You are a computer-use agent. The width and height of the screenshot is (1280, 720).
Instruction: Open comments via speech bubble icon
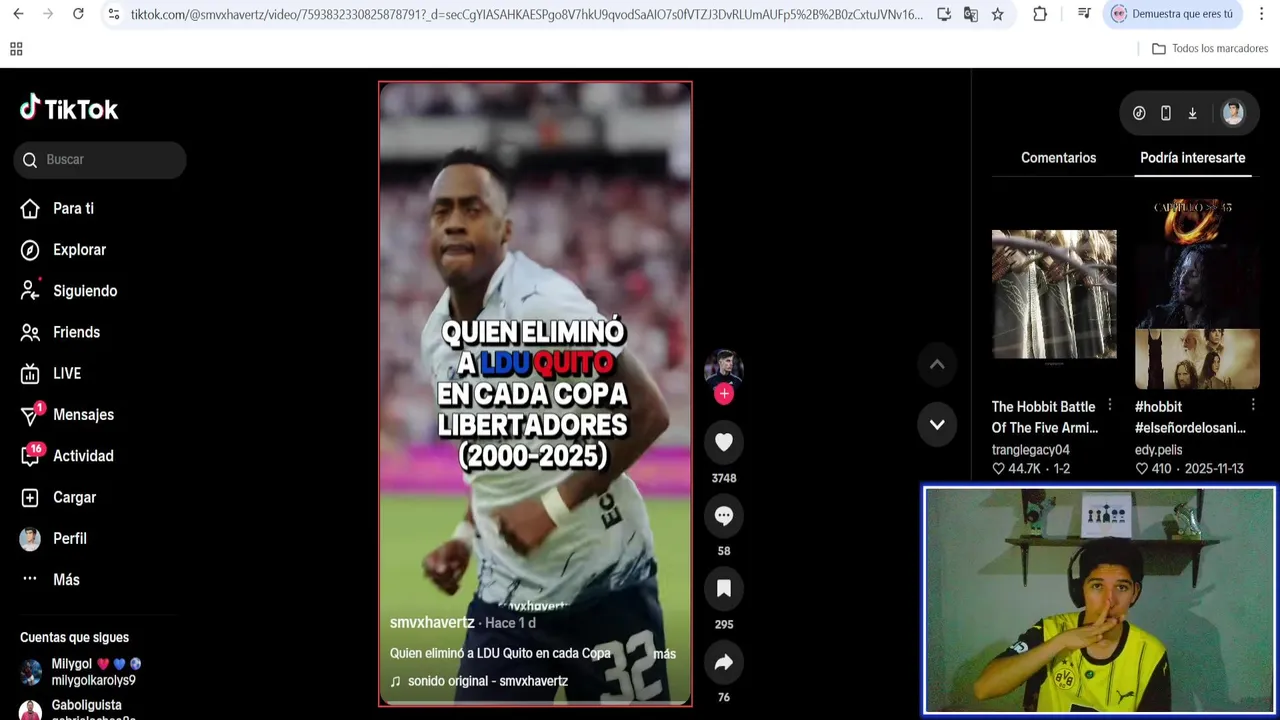tap(724, 516)
